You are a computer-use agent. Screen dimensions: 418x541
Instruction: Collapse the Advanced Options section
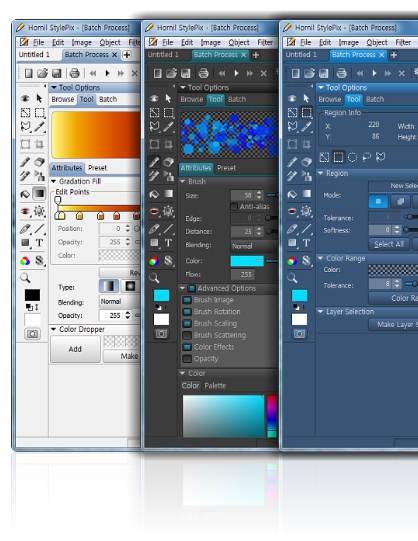click(x=183, y=288)
